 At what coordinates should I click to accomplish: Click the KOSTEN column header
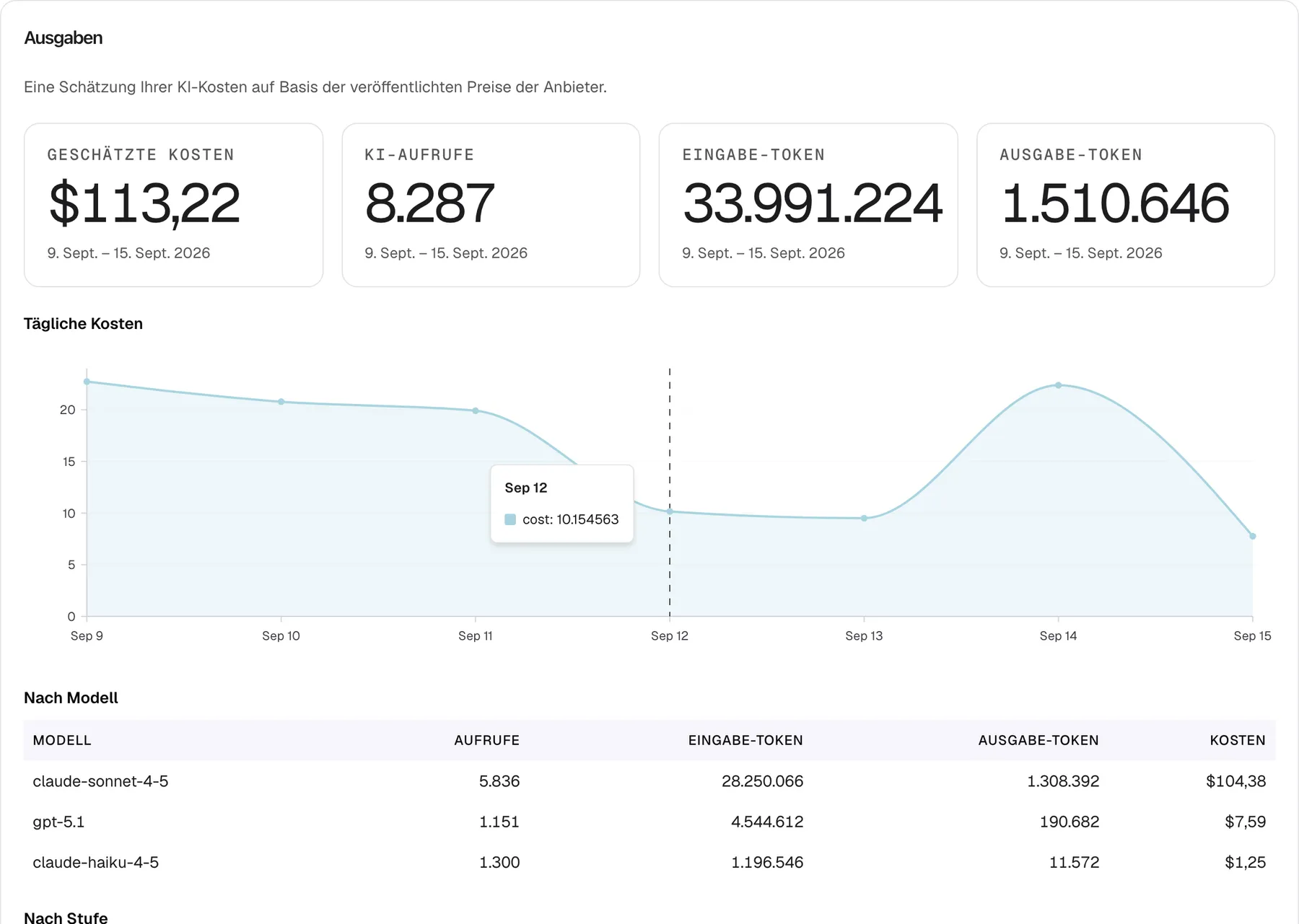tap(1238, 740)
